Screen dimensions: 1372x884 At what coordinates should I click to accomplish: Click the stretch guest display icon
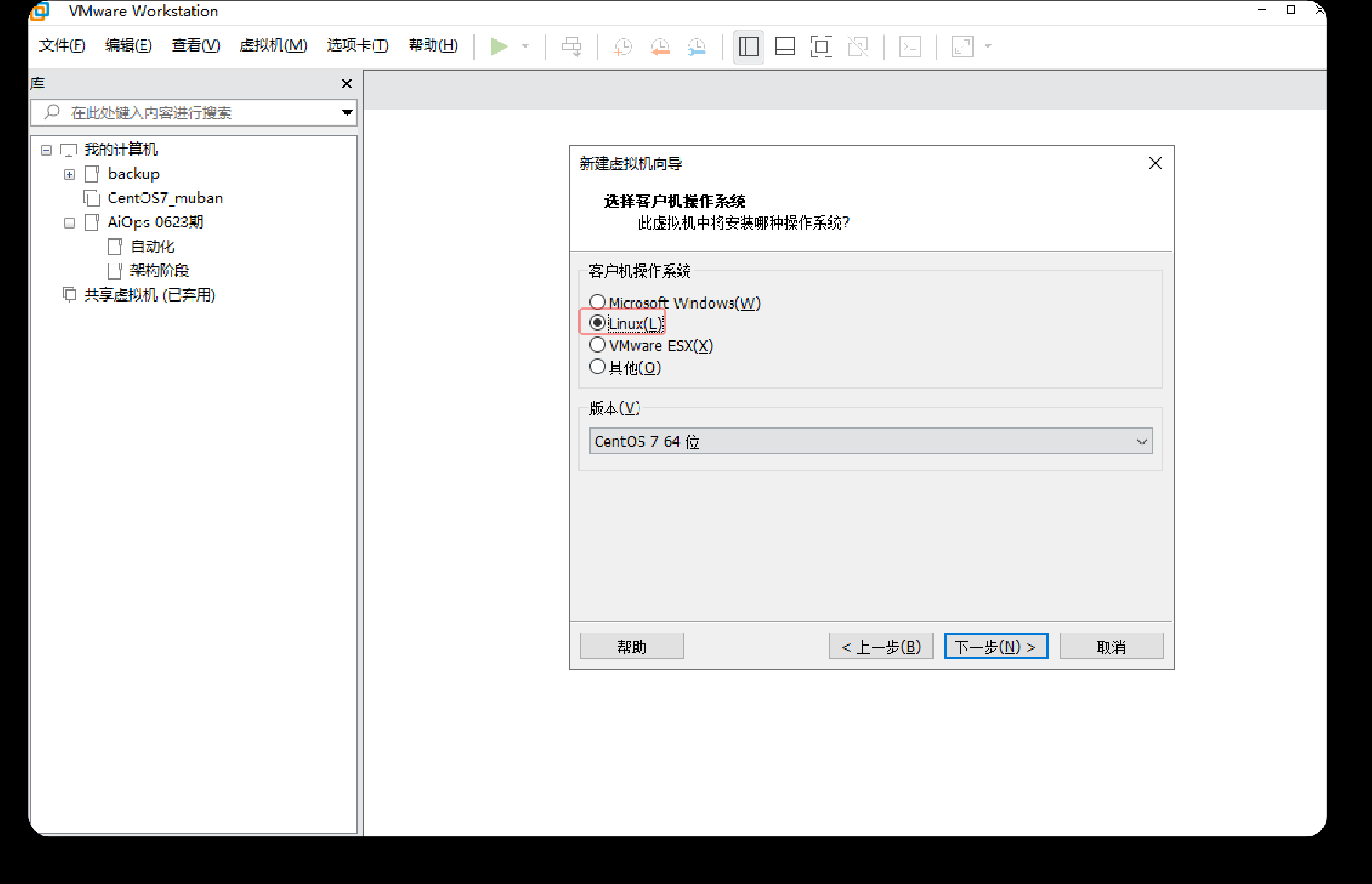963,46
